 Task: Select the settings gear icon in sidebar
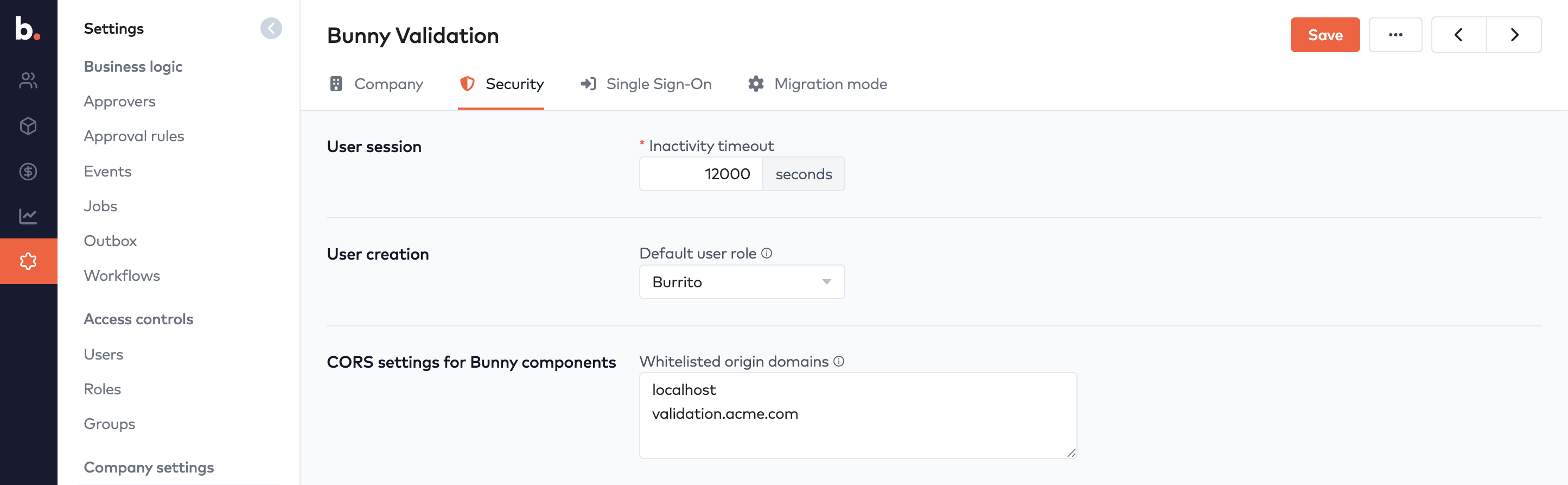(x=28, y=261)
